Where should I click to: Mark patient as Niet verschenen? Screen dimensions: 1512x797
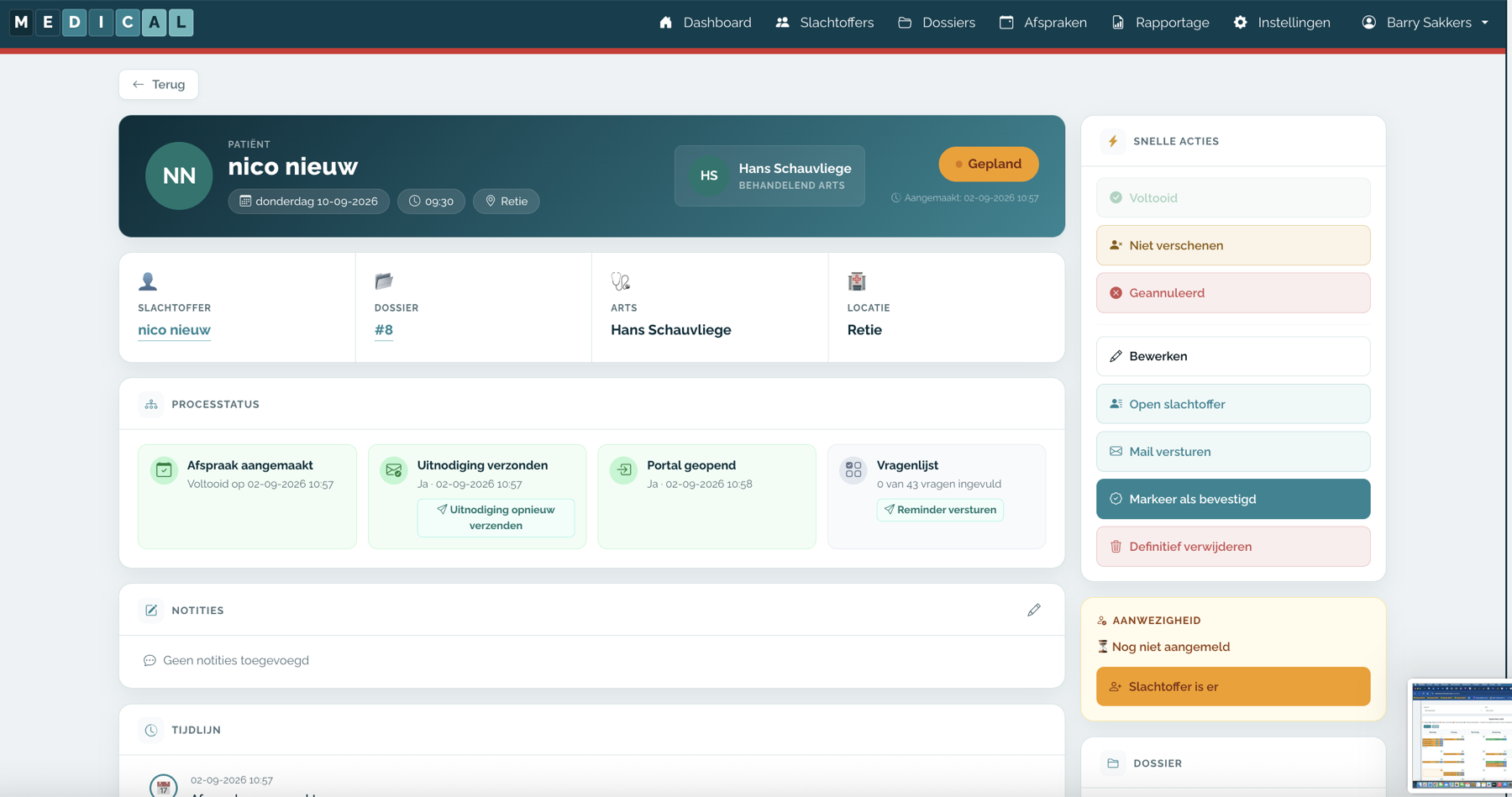click(1233, 245)
